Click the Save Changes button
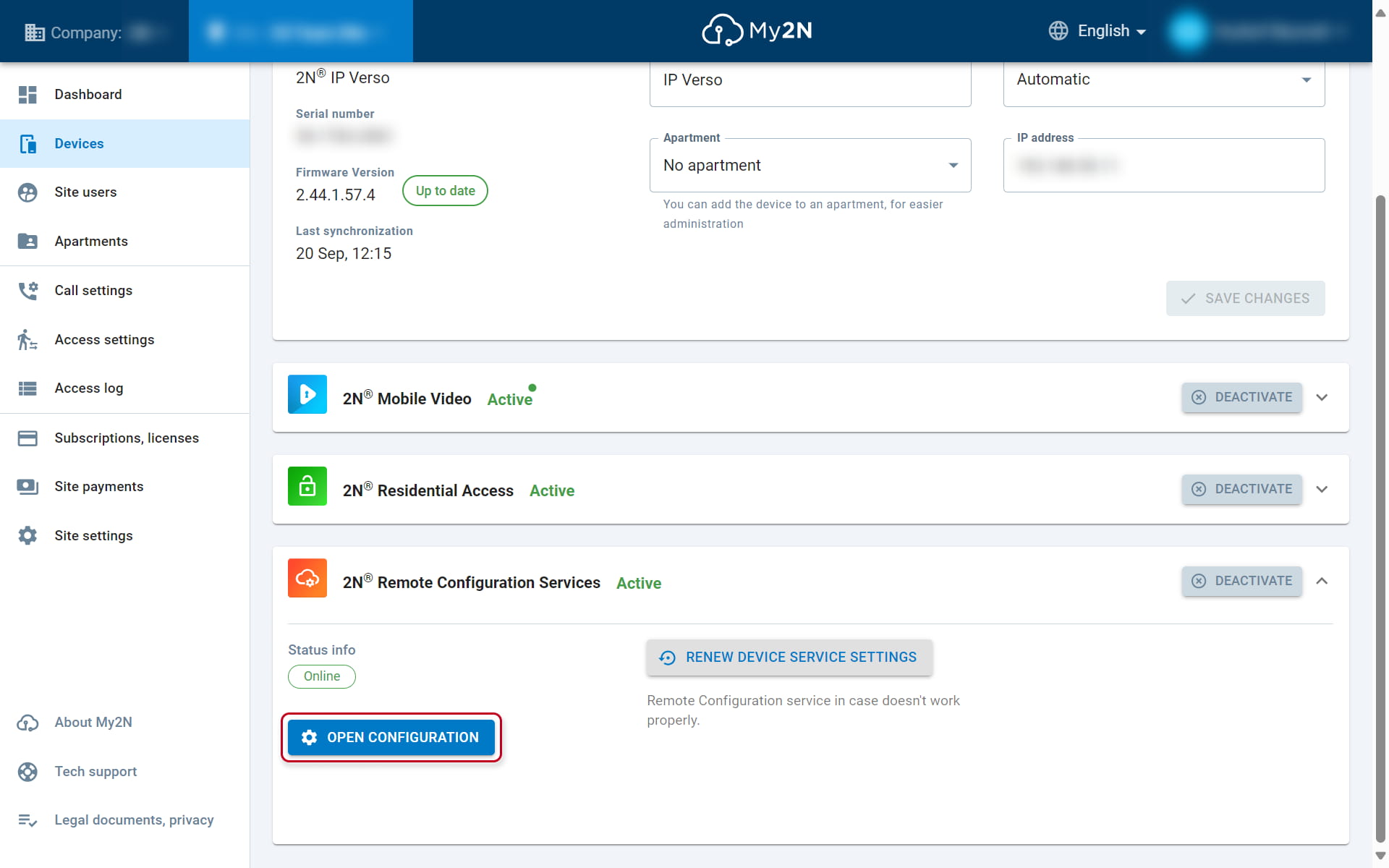This screenshot has width=1389, height=868. pyautogui.click(x=1246, y=298)
